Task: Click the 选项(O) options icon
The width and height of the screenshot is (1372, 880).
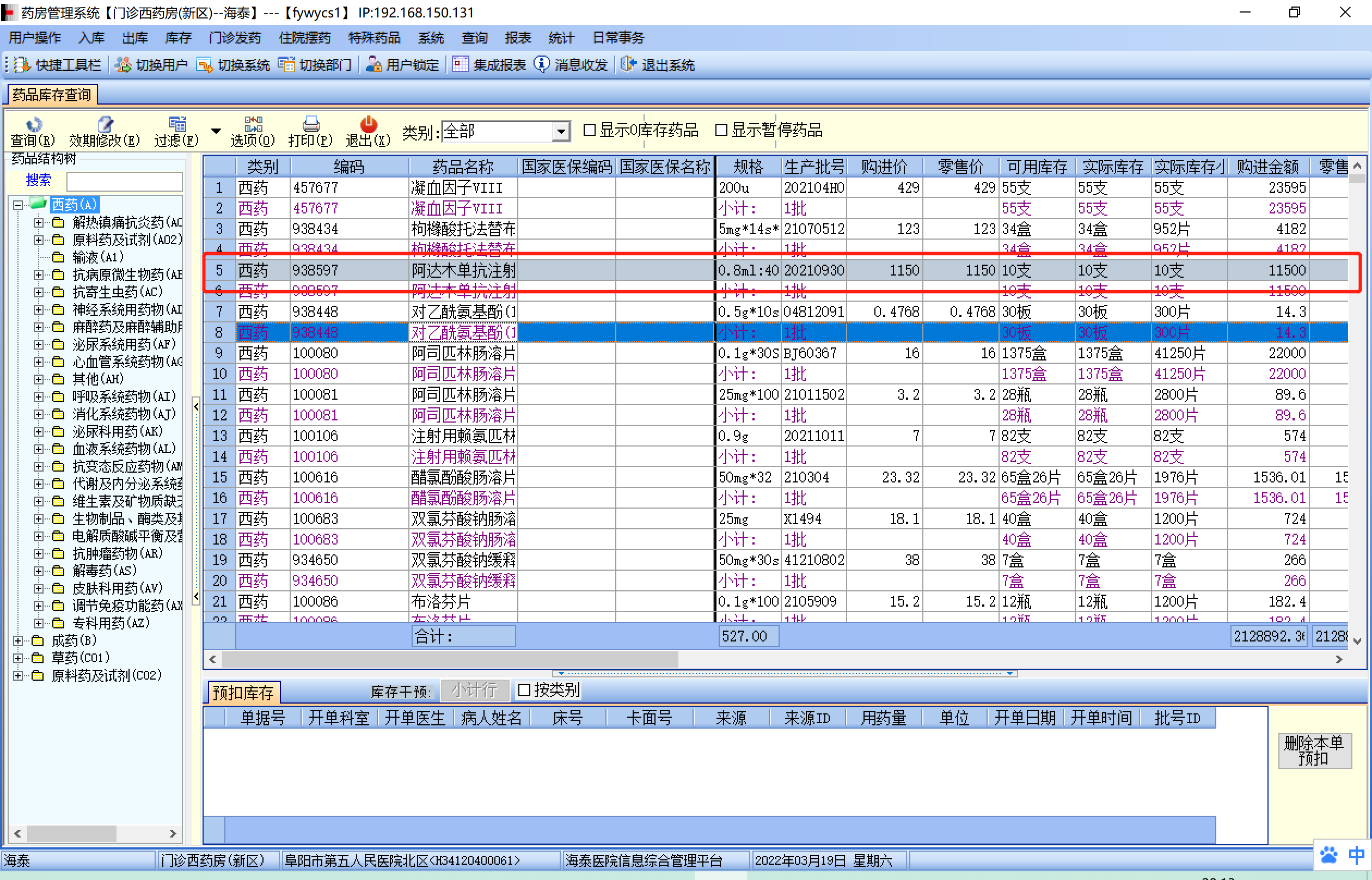Action: pos(253,124)
